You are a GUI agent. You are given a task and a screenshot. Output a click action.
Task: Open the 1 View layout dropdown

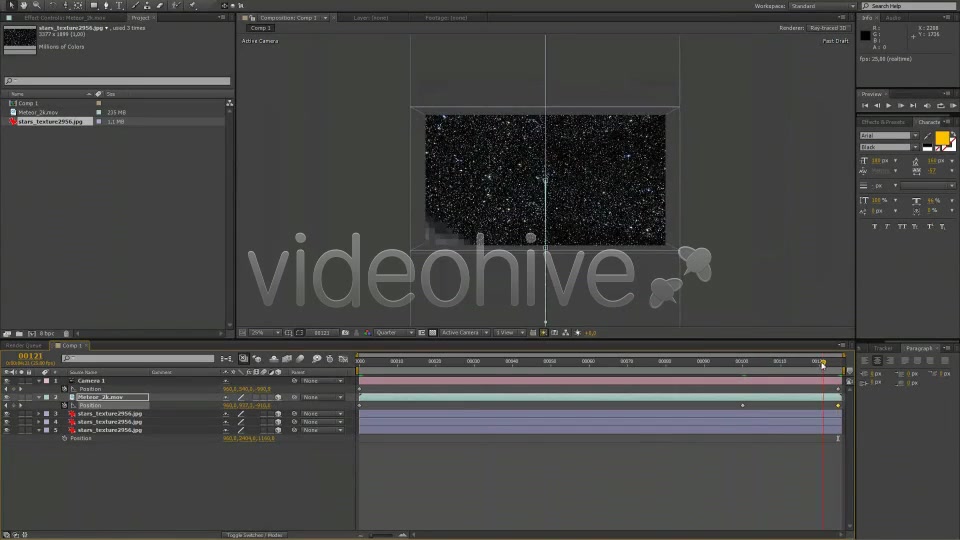coord(509,332)
